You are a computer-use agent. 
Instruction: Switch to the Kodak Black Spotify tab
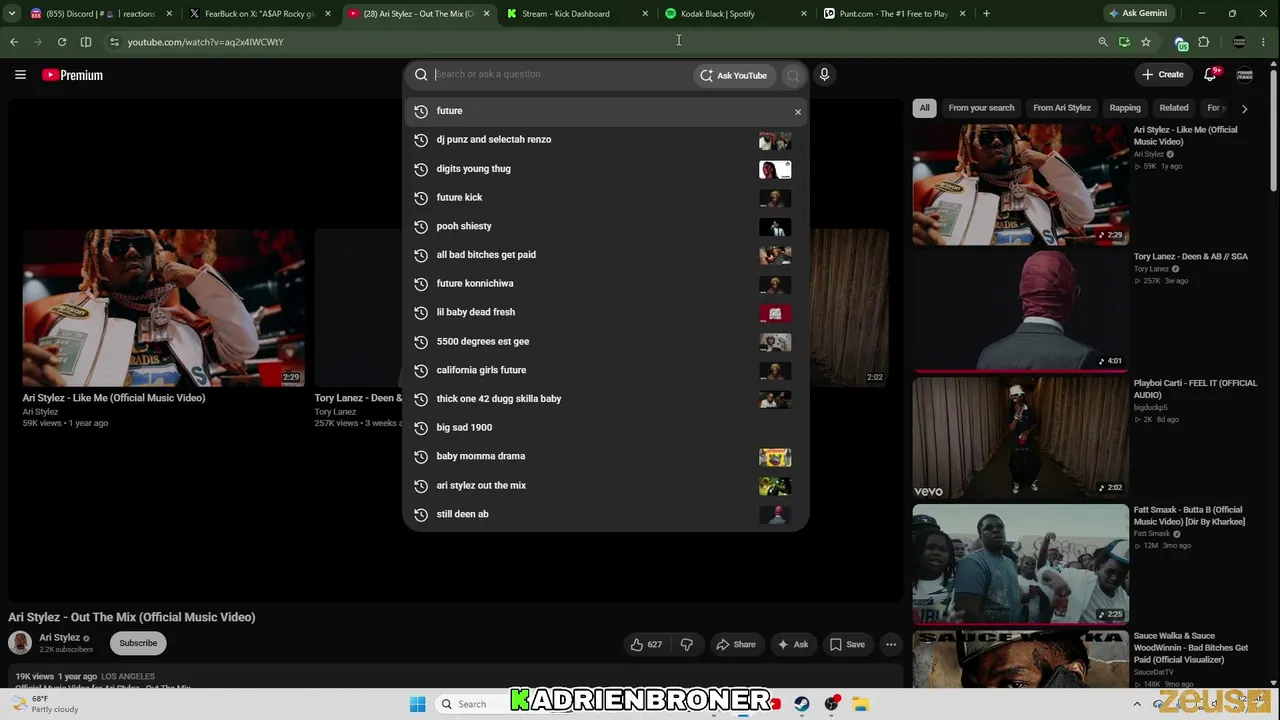click(x=736, y=14)
